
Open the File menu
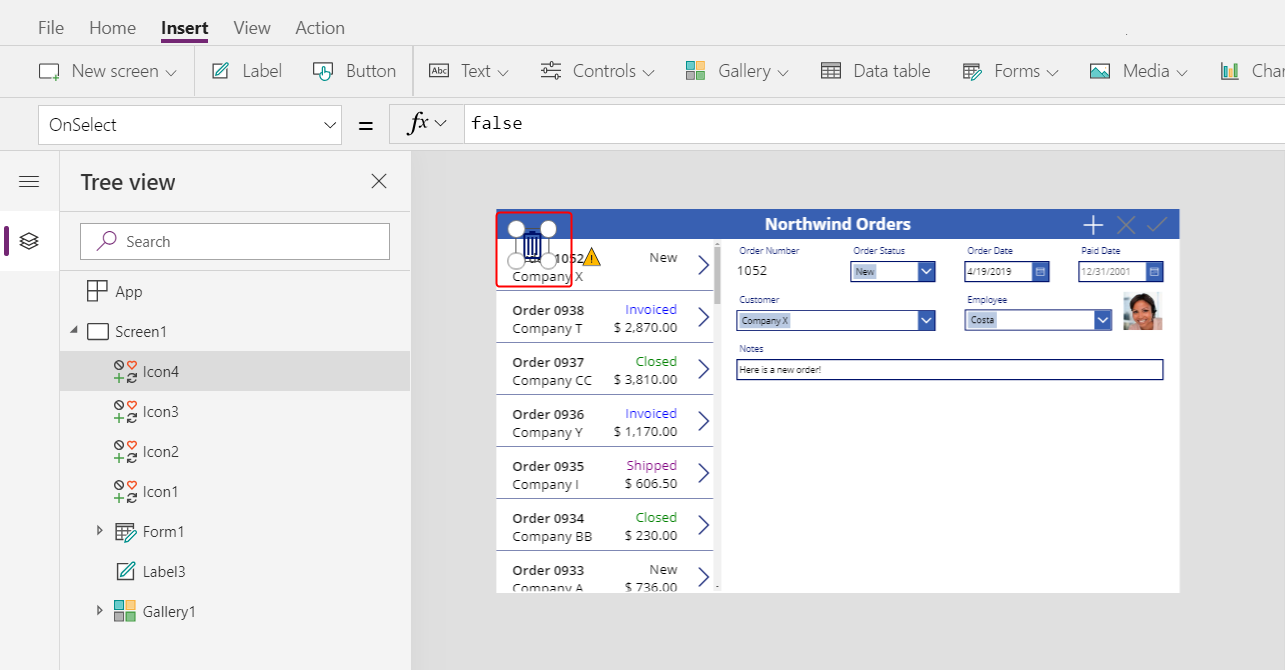click(50, 28)
